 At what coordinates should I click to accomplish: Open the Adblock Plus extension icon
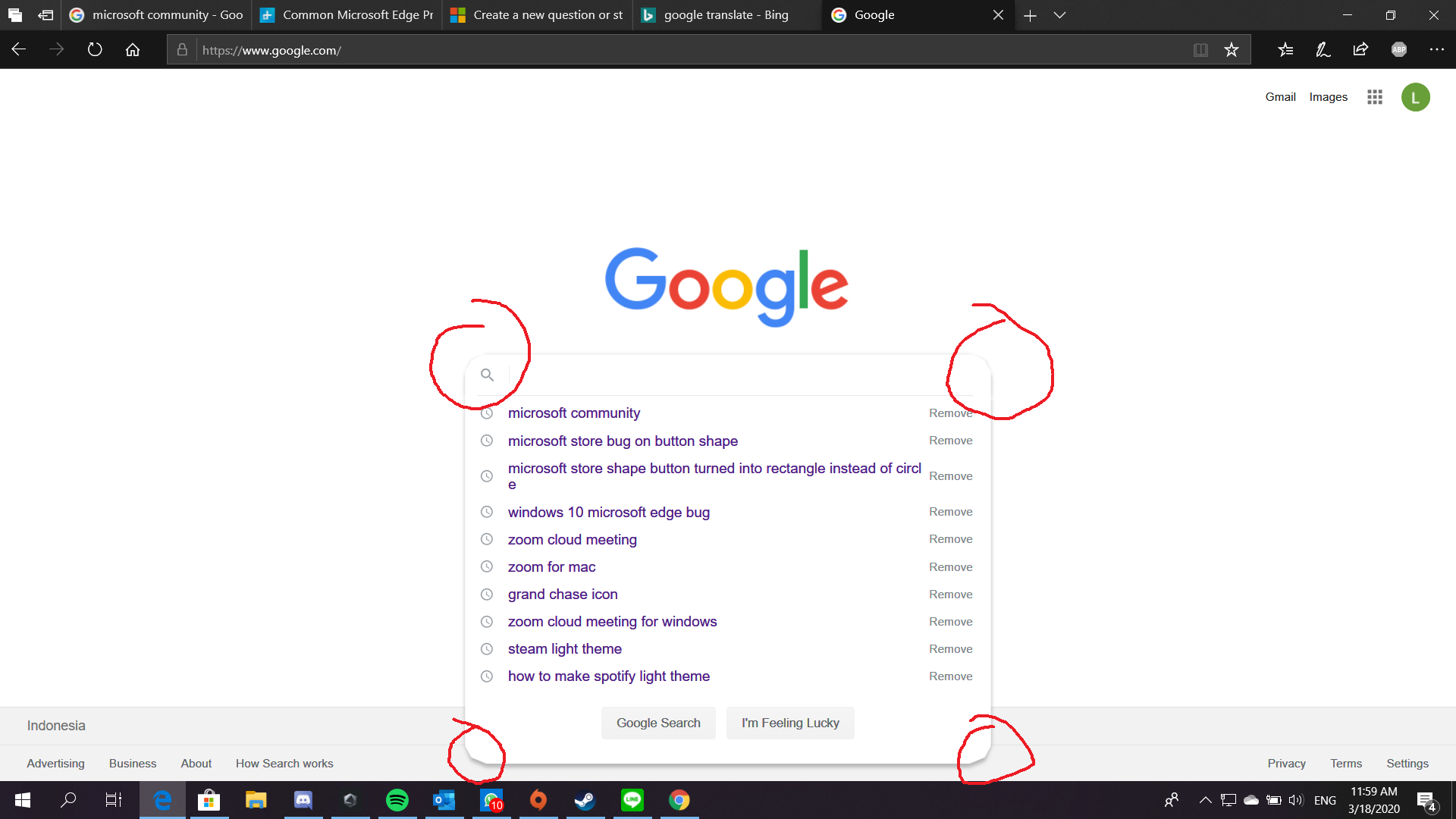1399,50
